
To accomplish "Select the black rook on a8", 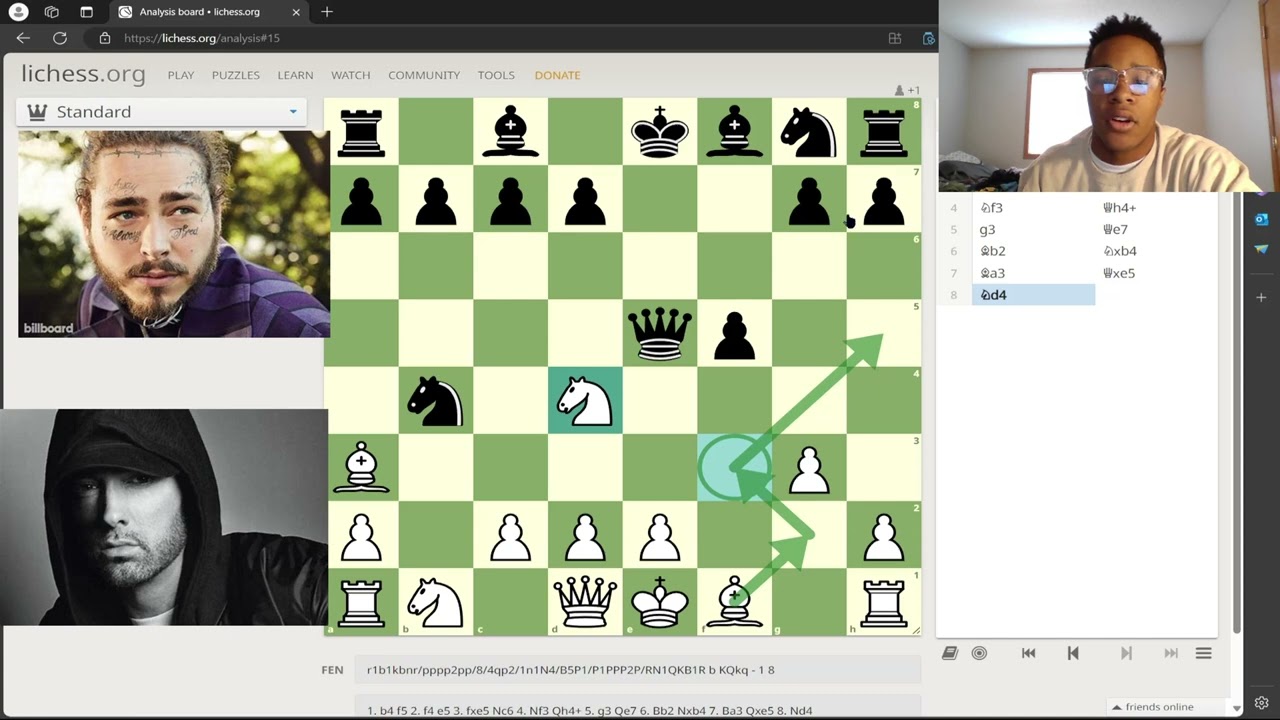I will [361, 131].
